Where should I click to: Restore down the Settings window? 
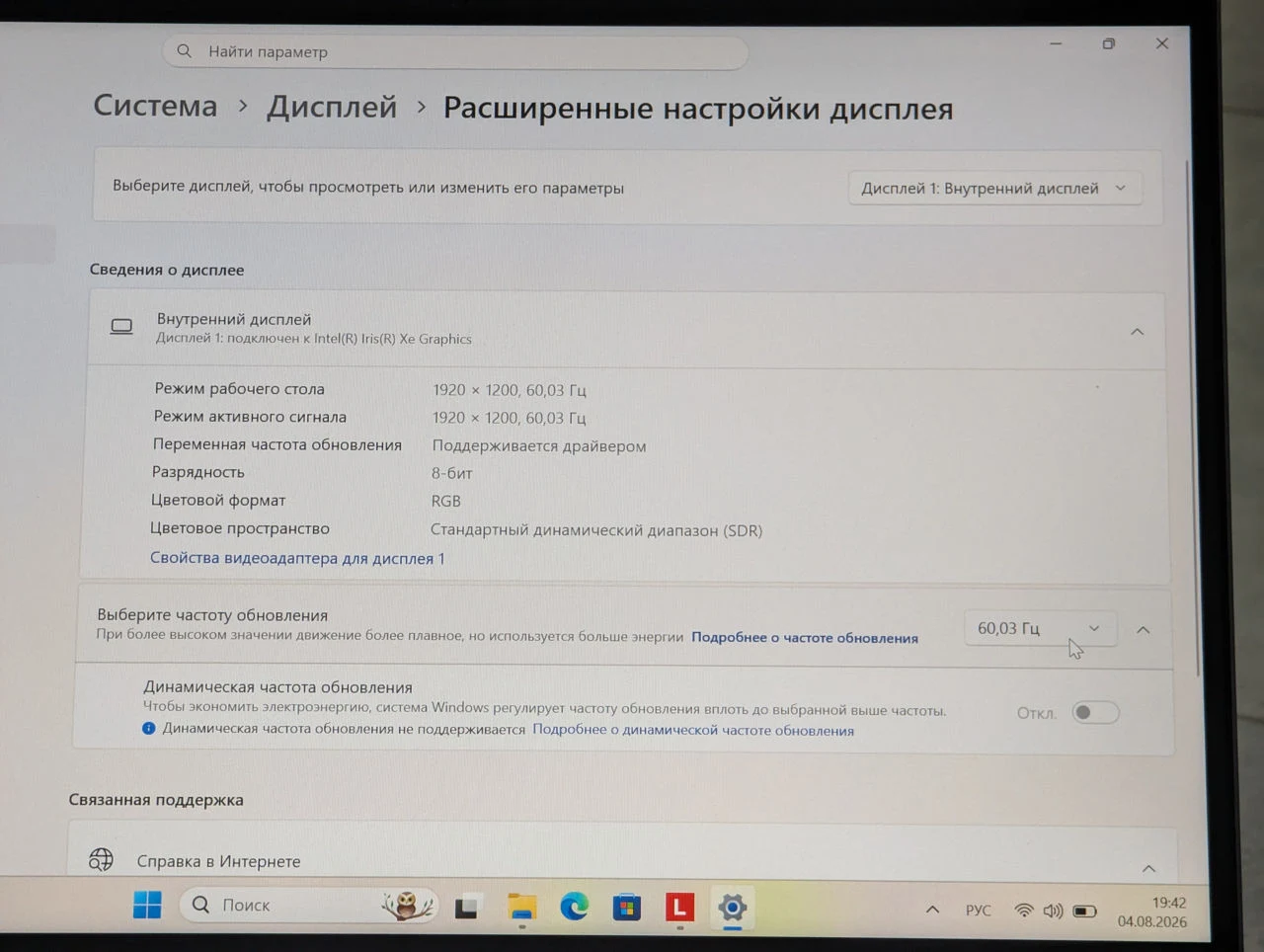[x=1109, y=43]
